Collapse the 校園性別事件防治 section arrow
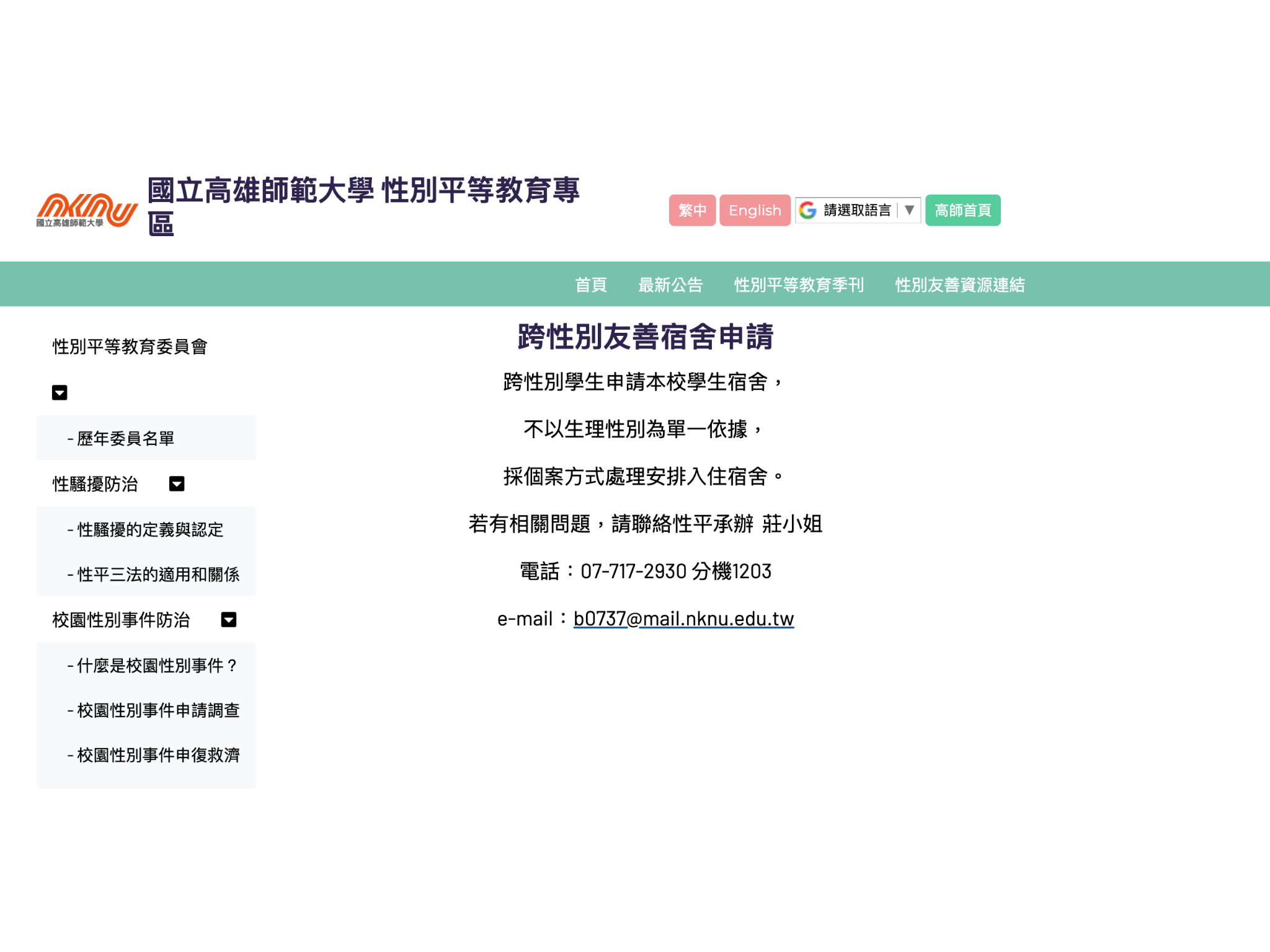The height and width of the screenshot is (952, 1270). 229,620
